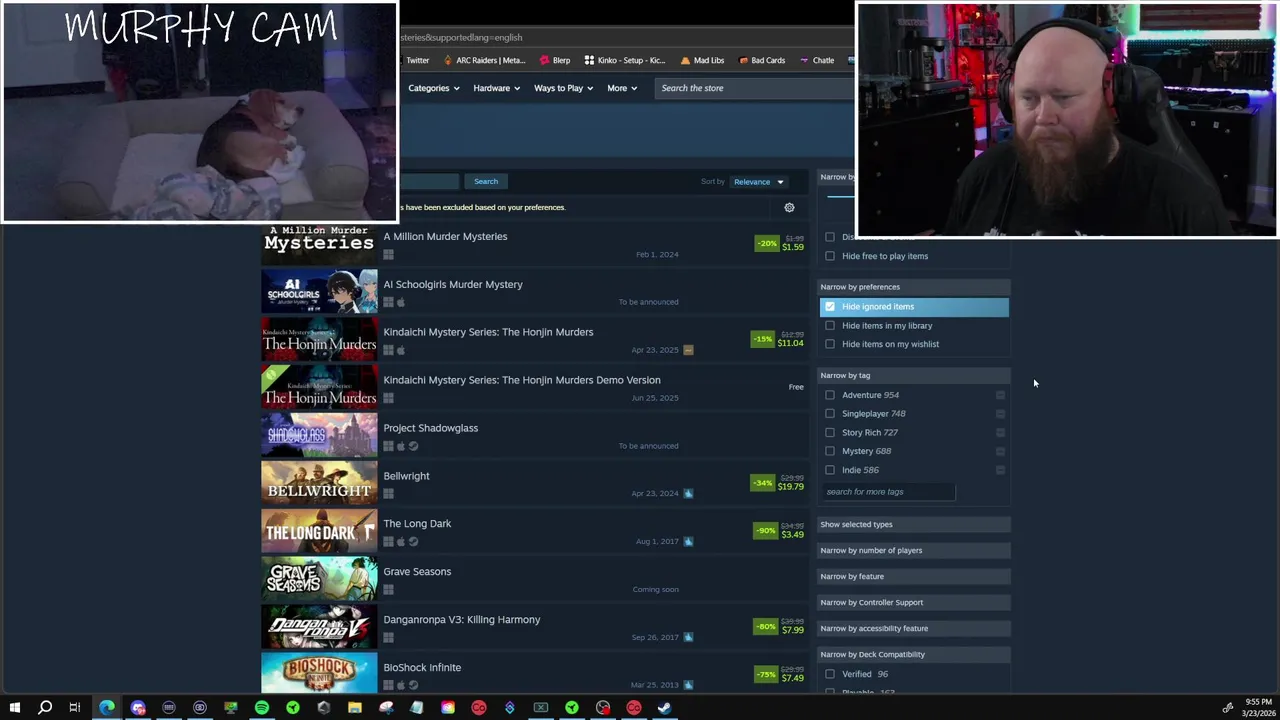Check the Verified Deck compatibility filter
This screenshot has width=1280, height=720.
pos(830,674)
